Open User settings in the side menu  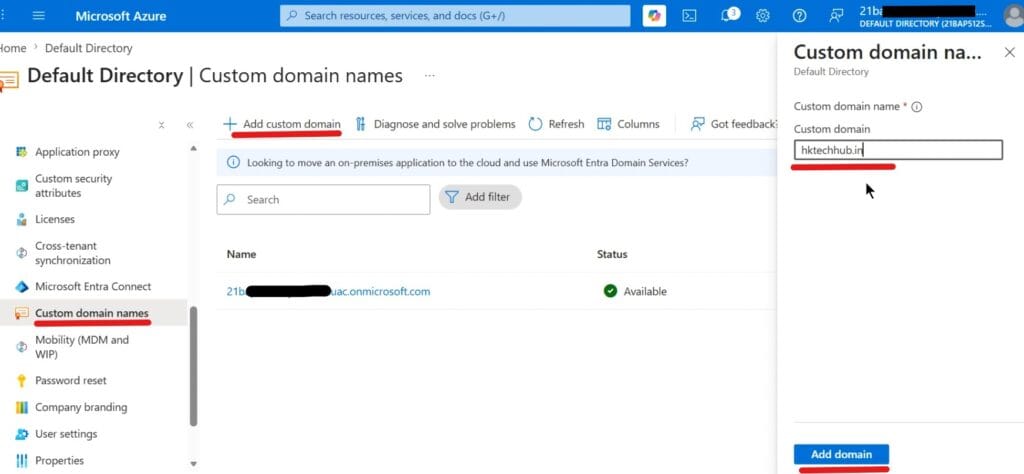pos(66,434)
